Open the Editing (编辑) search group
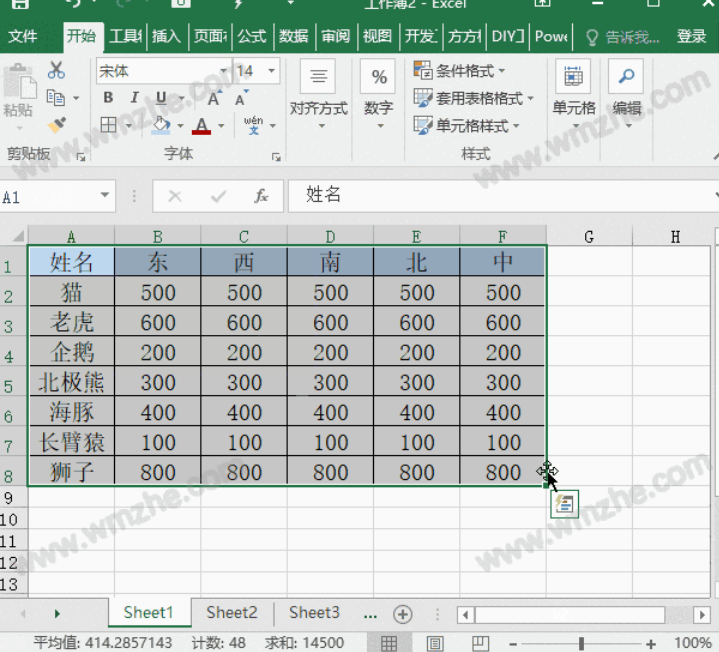Screen dimensions: 719x652 click(627, 94)
